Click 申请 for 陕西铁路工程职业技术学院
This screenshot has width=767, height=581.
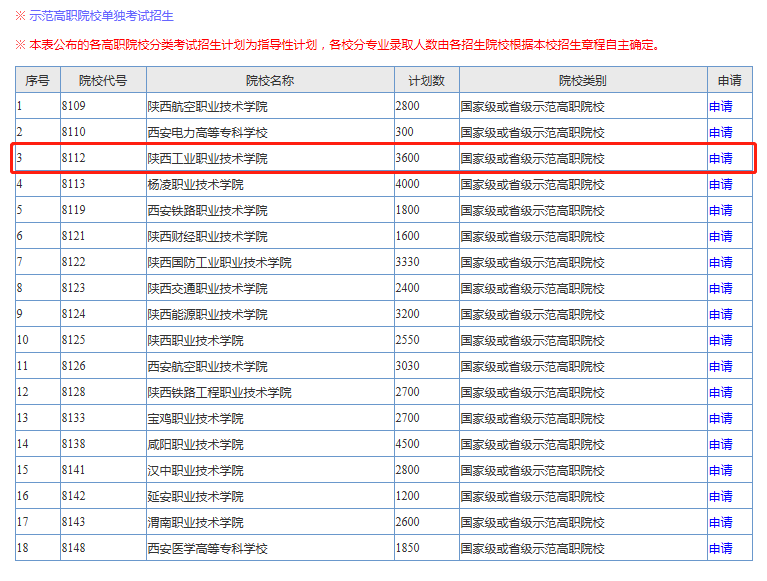pyautogui.click(x=720, y=392)
